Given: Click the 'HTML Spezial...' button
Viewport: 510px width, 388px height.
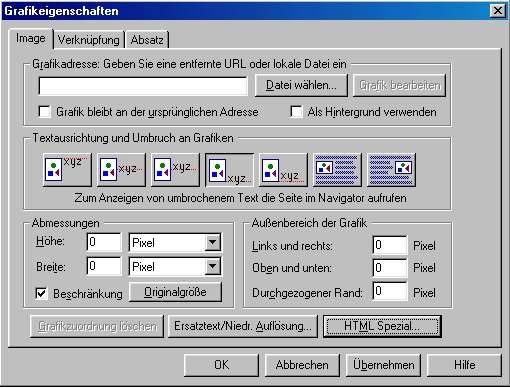Looking at the screenshot, I should point(382,326).
